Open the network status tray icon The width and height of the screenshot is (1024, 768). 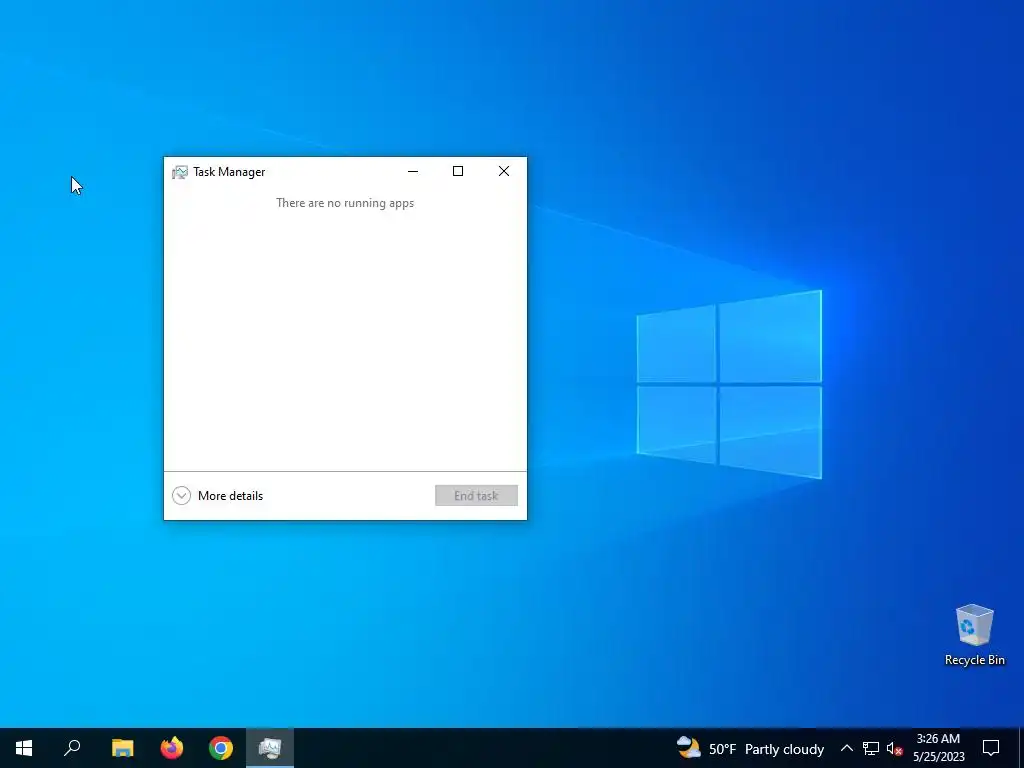(x=871, y=748)
